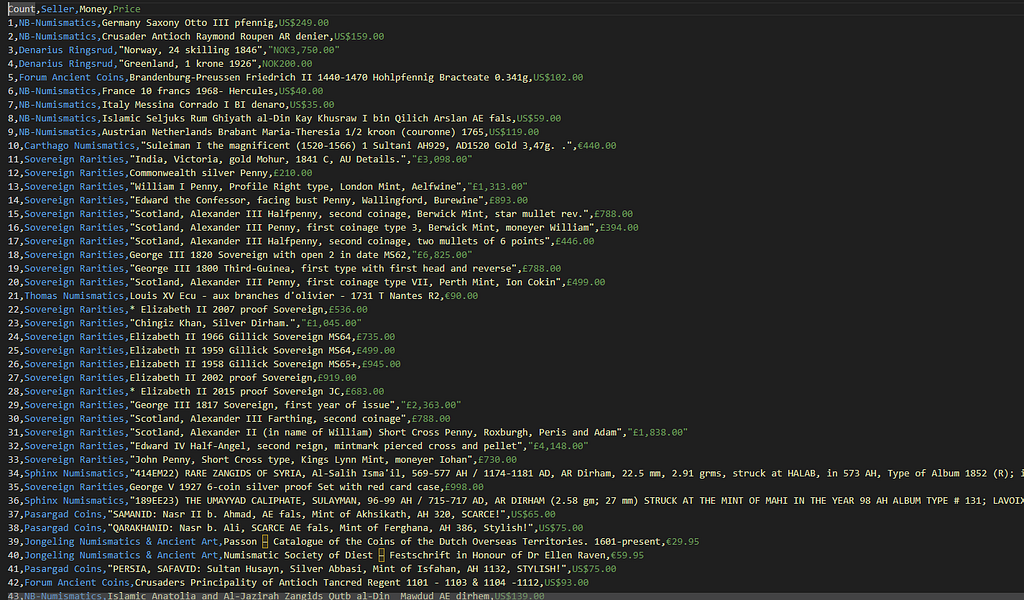
Task: Select price US$249.00 in row 1
Action: coord(304,23)
